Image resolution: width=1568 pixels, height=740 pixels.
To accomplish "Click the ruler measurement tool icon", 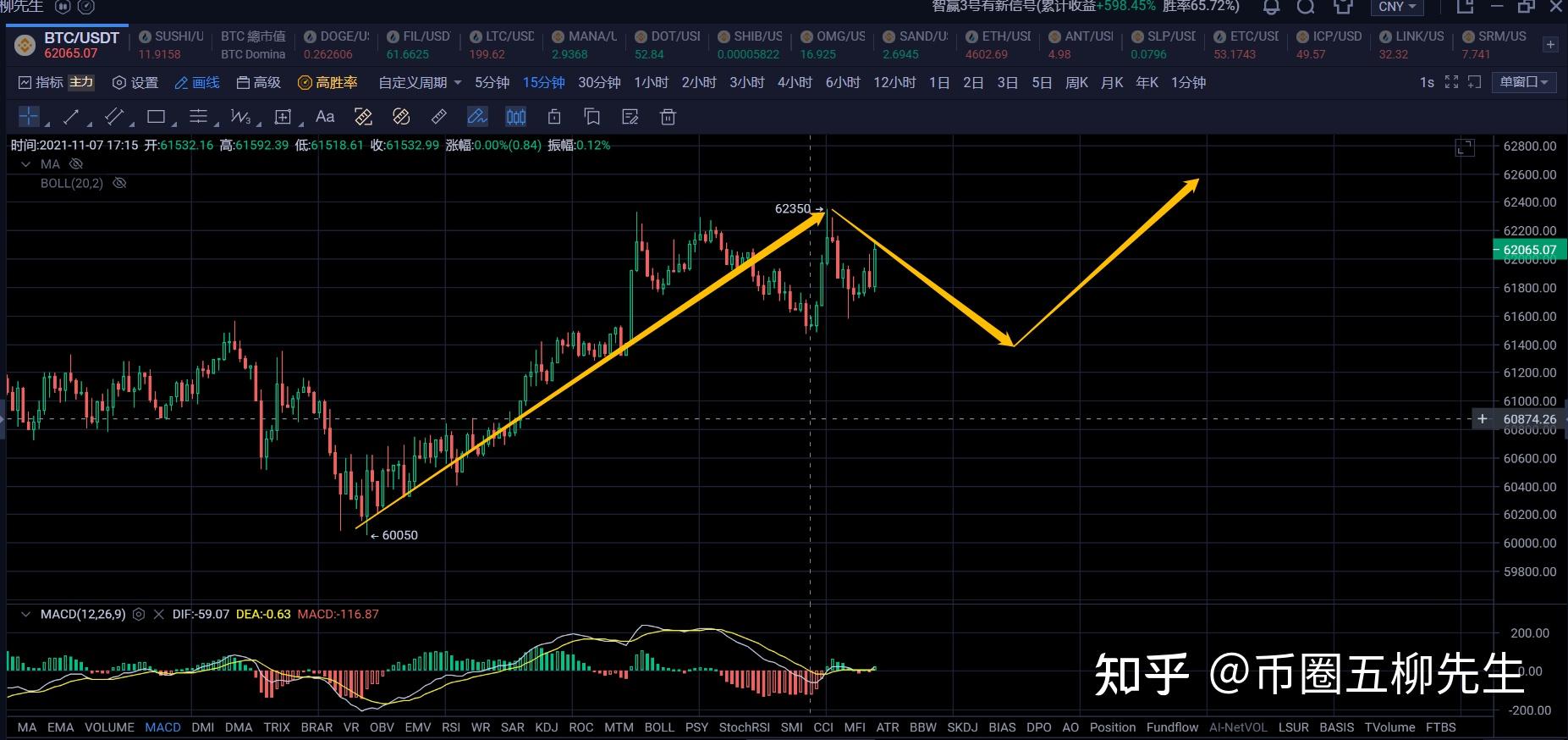I will coord(439,117).
